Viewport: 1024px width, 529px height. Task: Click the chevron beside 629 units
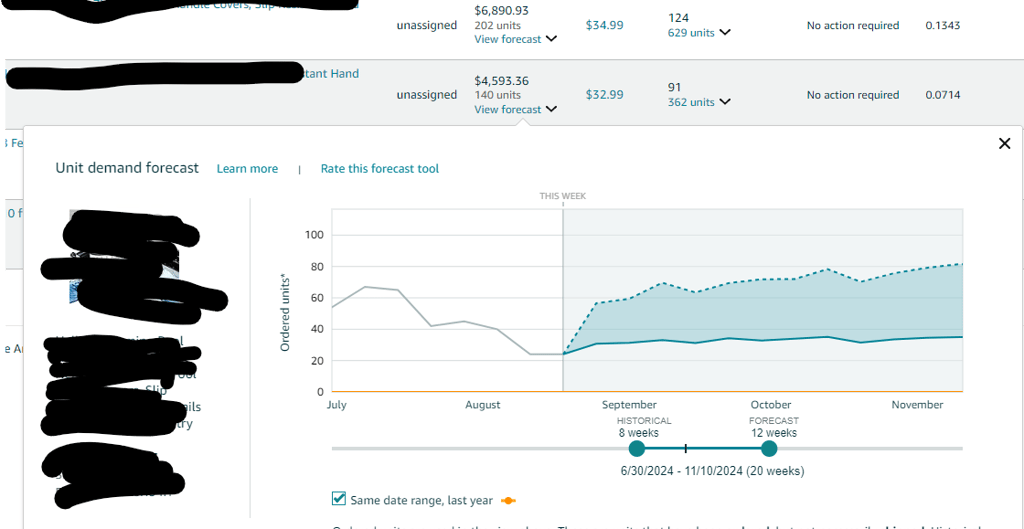tap(725, 33)
